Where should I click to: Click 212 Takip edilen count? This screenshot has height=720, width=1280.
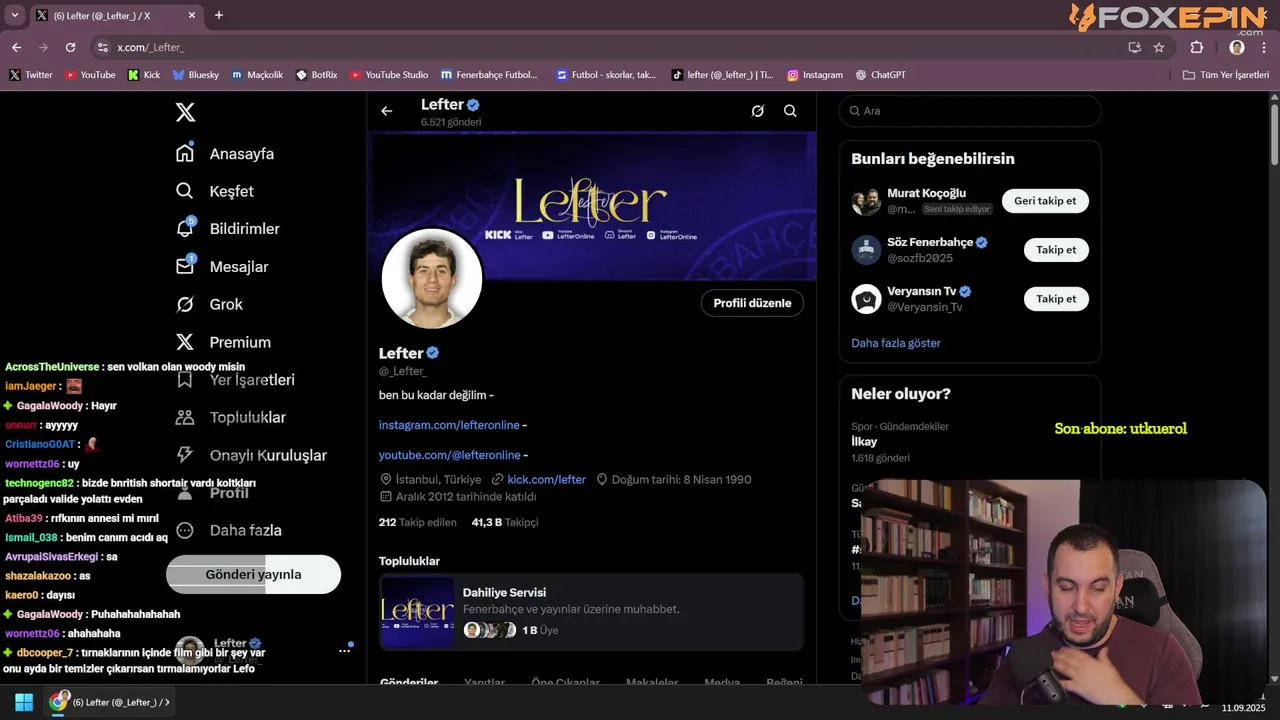[x=417, y=522]
